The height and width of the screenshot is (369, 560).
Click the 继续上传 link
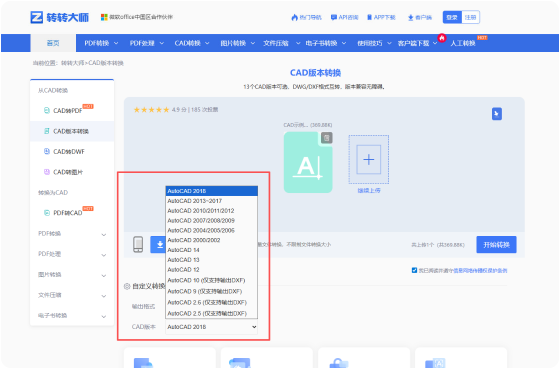369,191
